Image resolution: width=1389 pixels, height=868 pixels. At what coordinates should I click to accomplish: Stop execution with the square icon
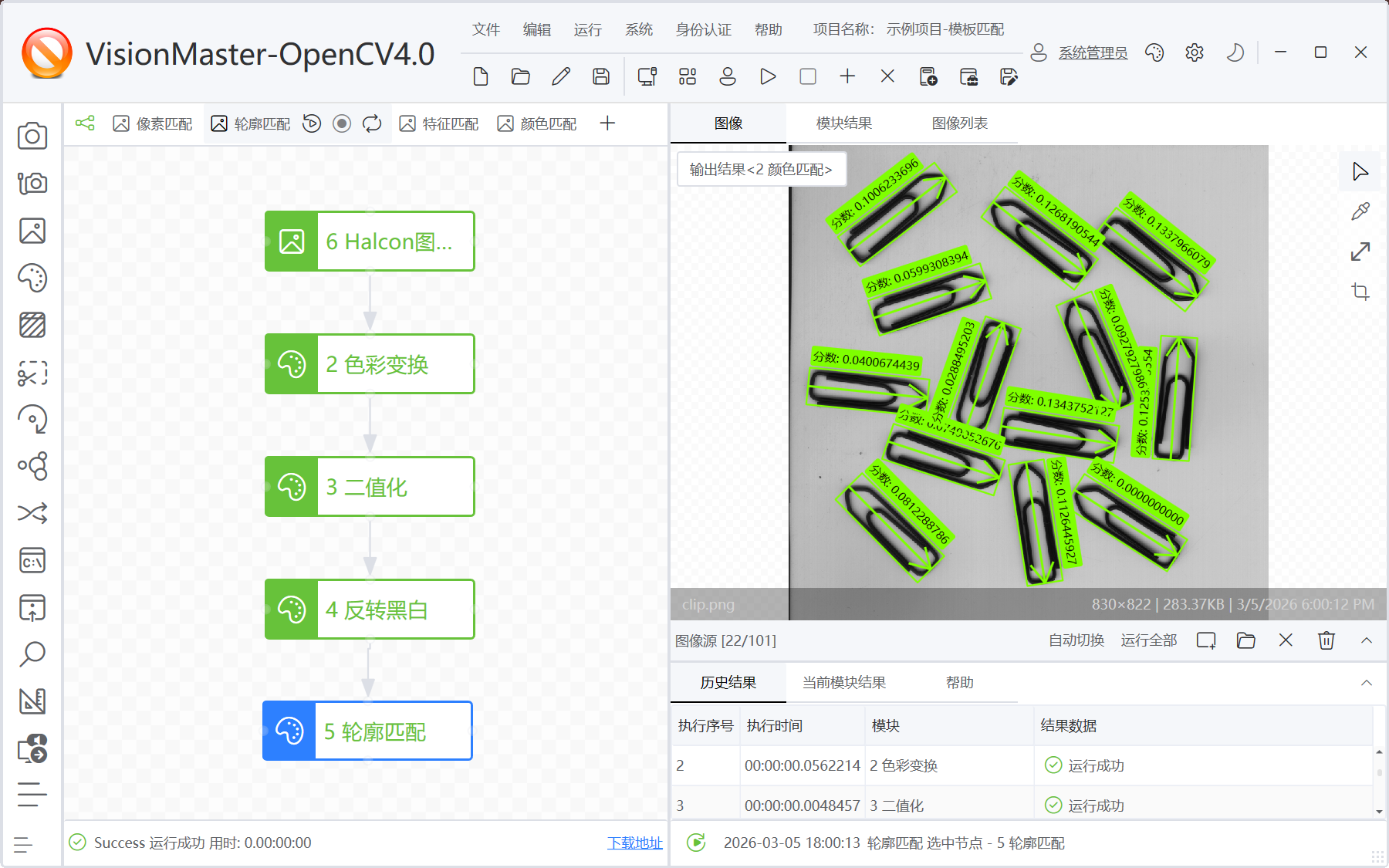point(808,76)
